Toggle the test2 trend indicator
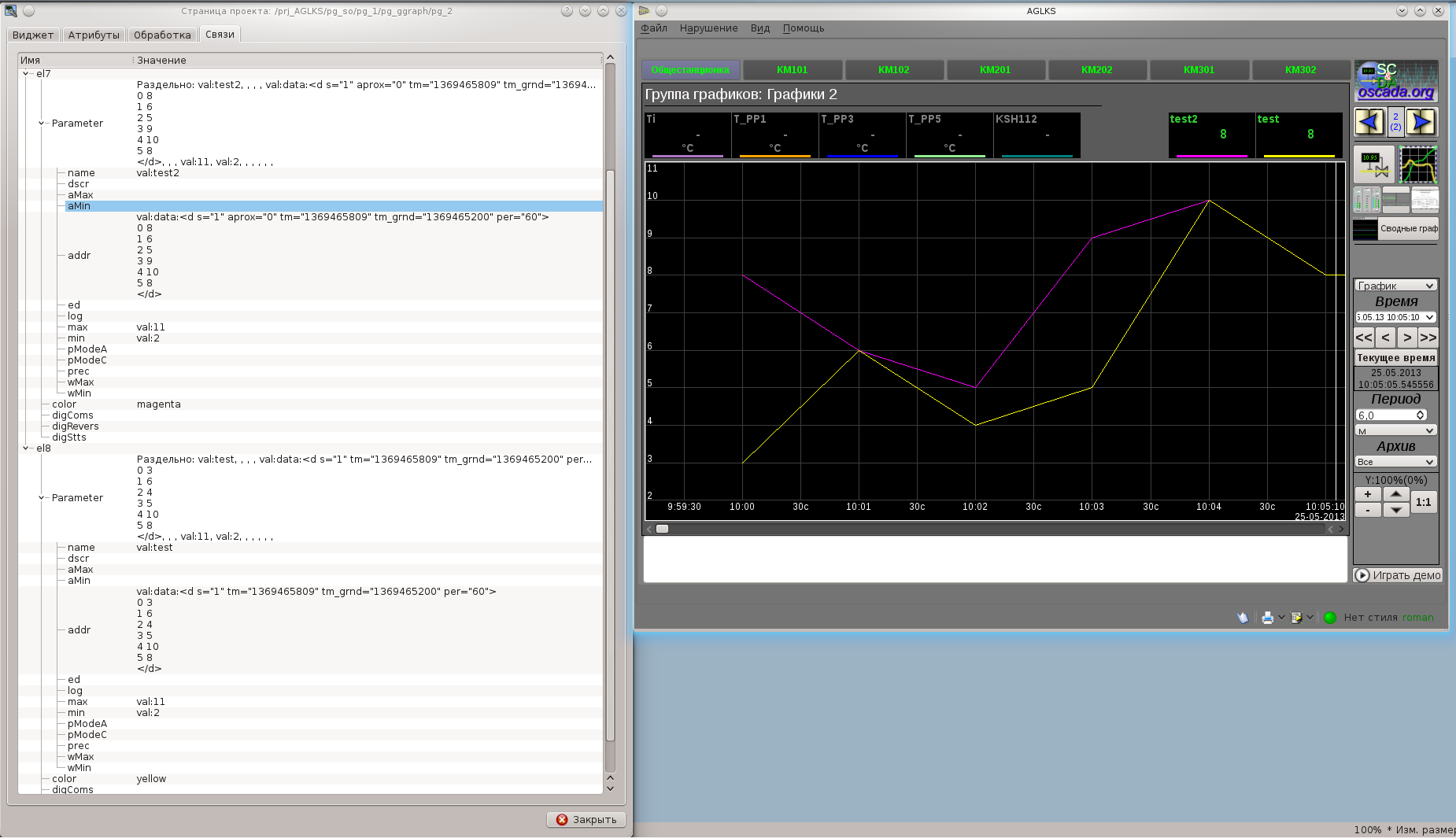Image resolution: width=1456 pixels, height=838 pixels. tap(1211, 135)
